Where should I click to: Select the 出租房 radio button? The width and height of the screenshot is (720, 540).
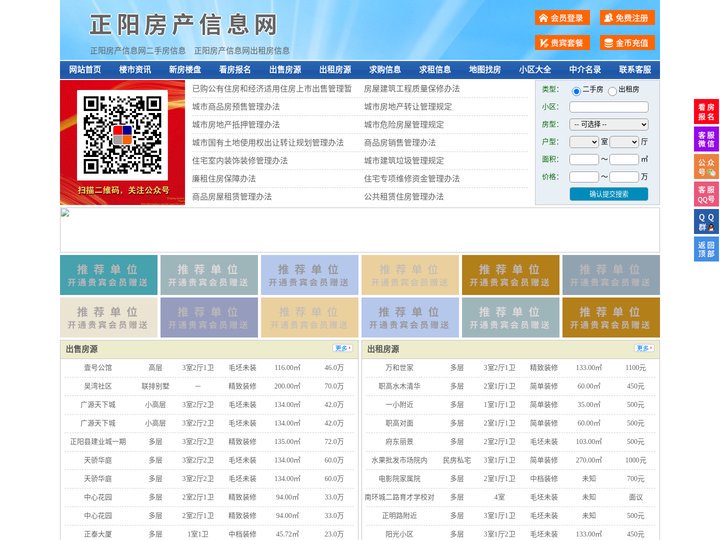pos(612,91)
